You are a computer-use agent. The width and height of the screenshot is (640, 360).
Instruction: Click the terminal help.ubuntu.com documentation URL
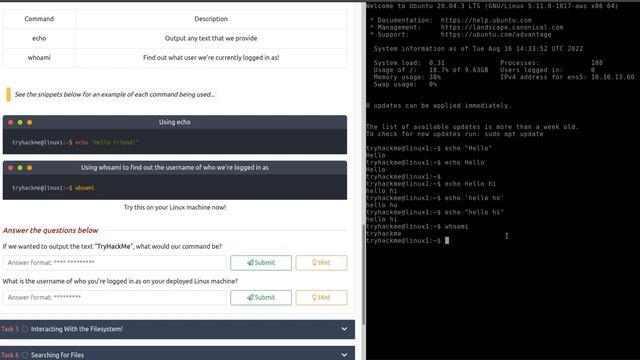pos(486,20)
